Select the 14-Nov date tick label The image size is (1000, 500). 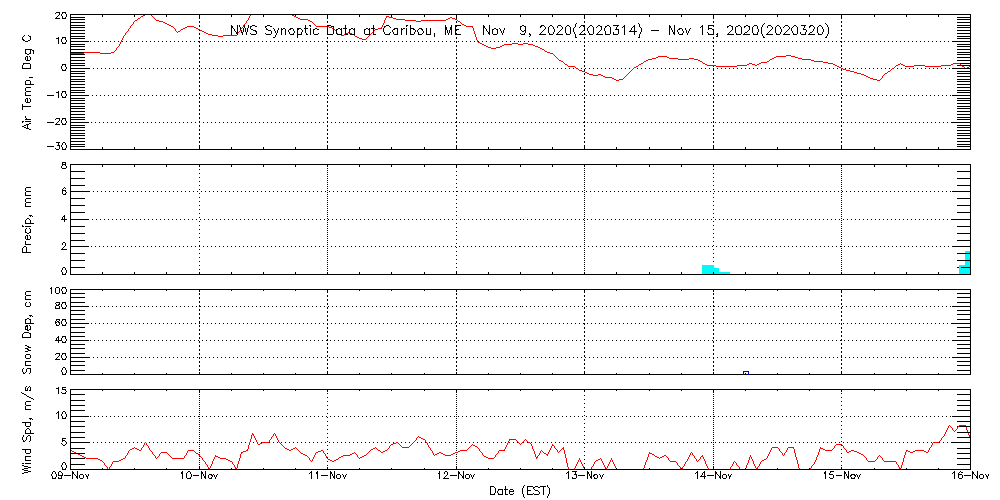[x=714, y=477]
